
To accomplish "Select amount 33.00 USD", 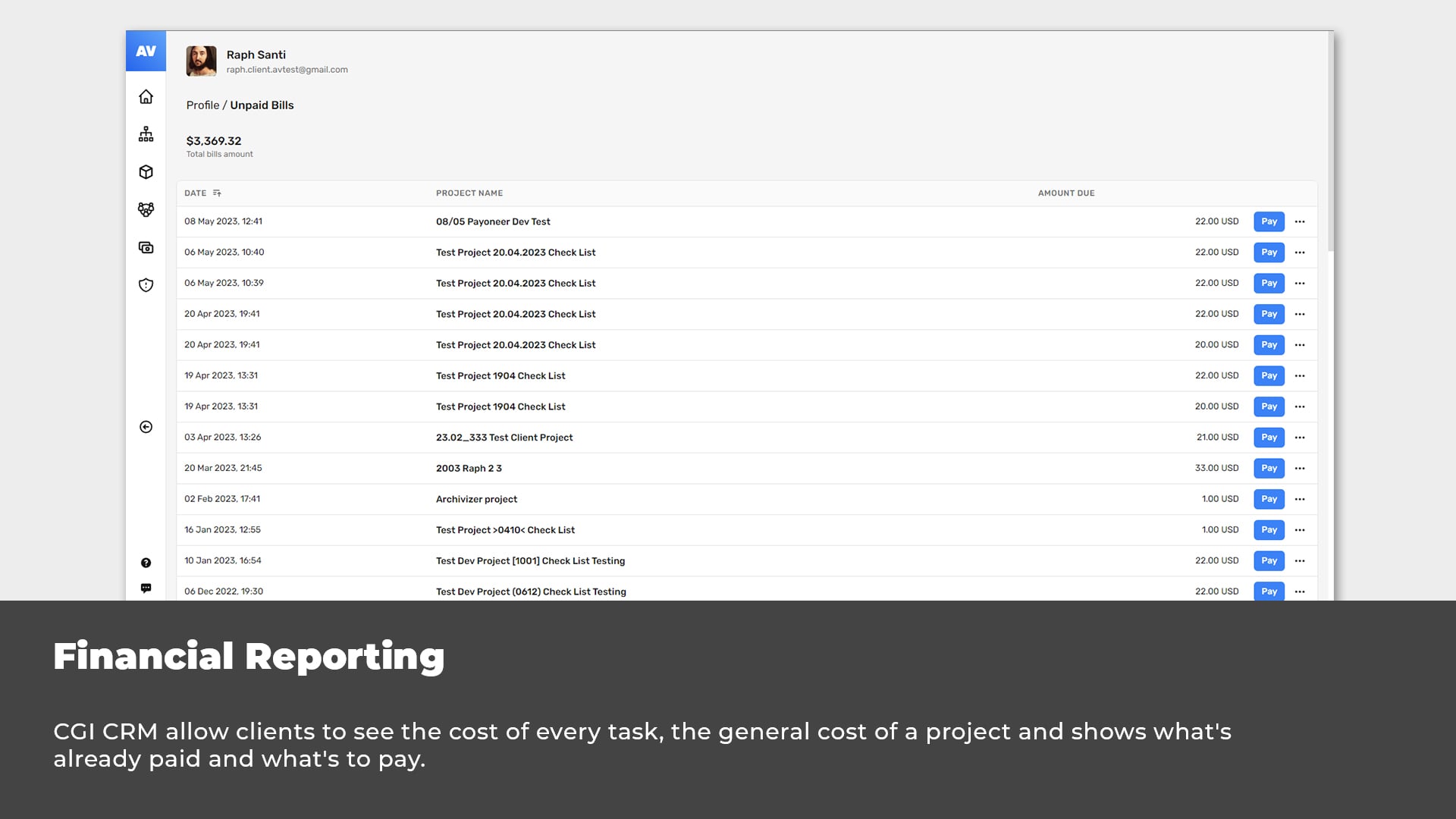I will [x=1216, y=468].
